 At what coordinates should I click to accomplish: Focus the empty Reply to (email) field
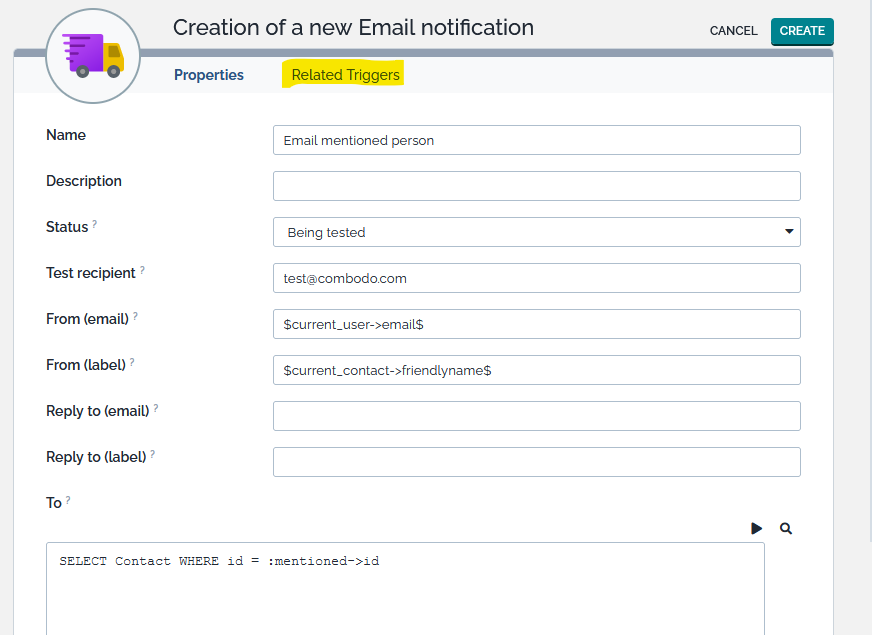tap(536, 416)
